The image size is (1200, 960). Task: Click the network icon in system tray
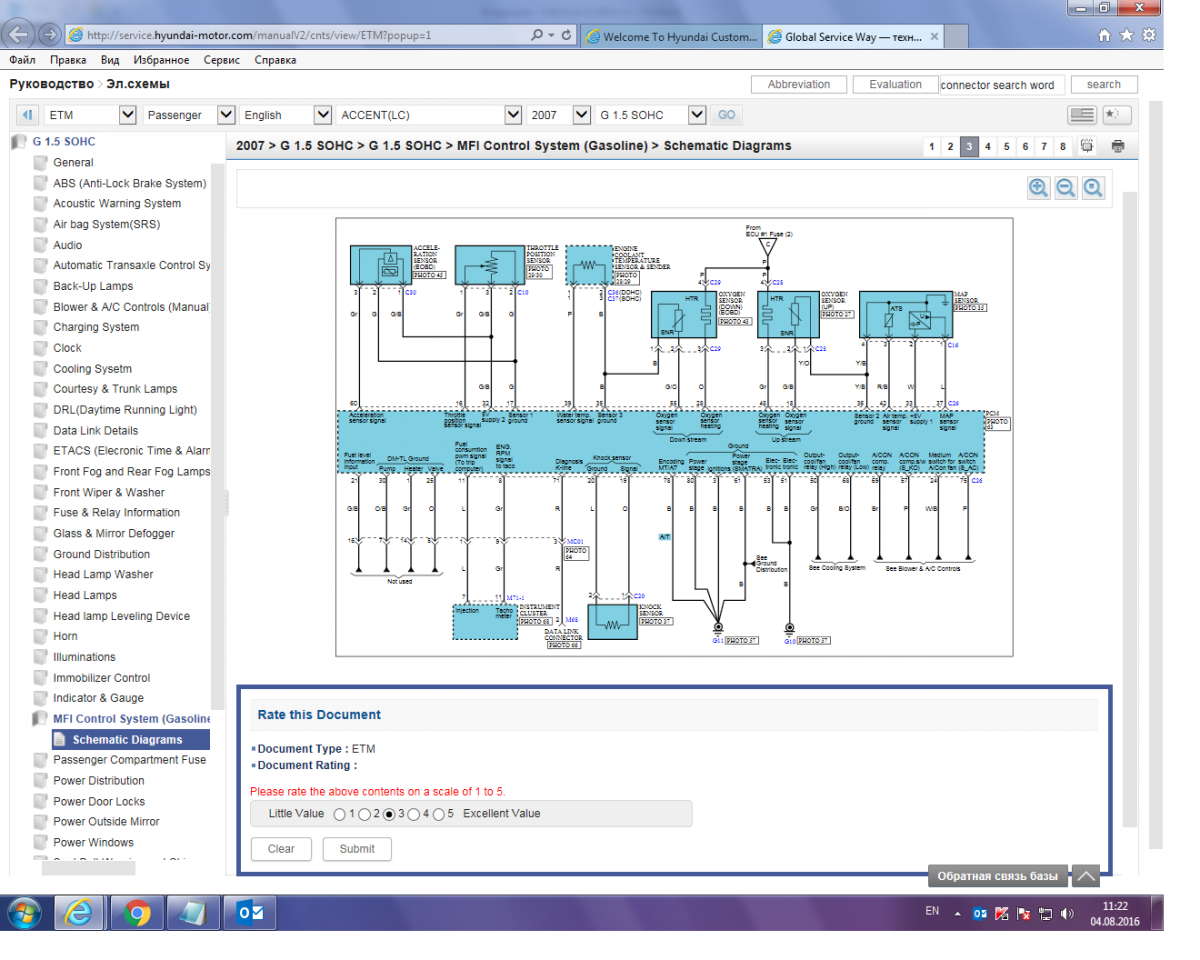pos(1046,913)
